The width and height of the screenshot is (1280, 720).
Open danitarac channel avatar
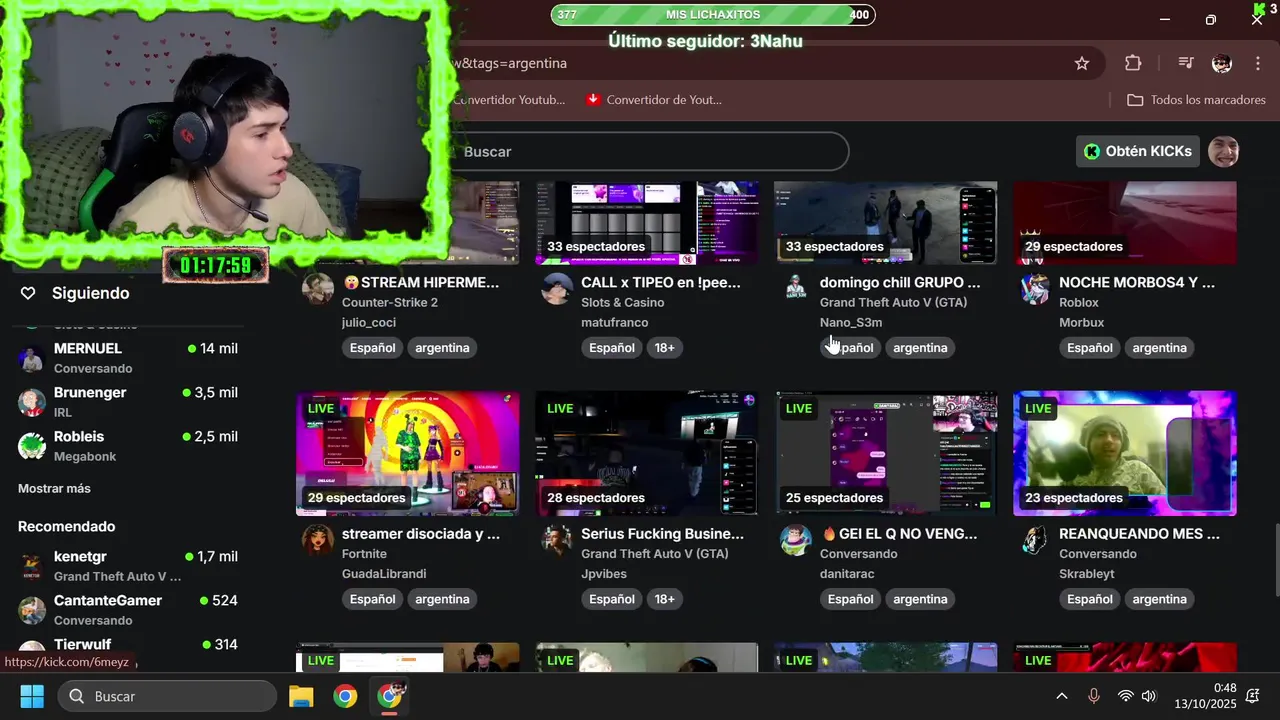(796, 540)
